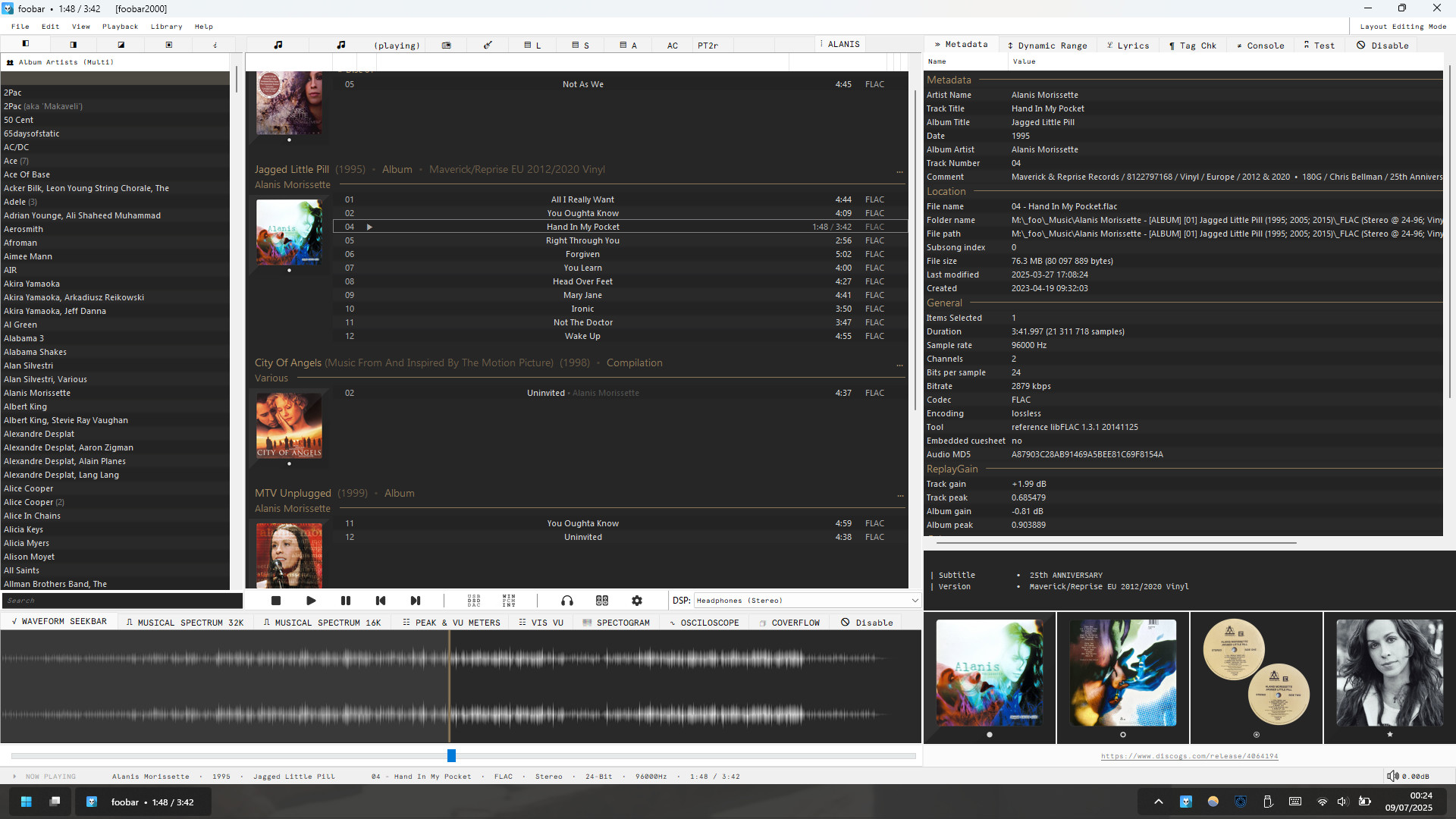Expand options for MTV Unplugged album header
The height and width of the screenshot is (819, 1456).
[900, 494]
